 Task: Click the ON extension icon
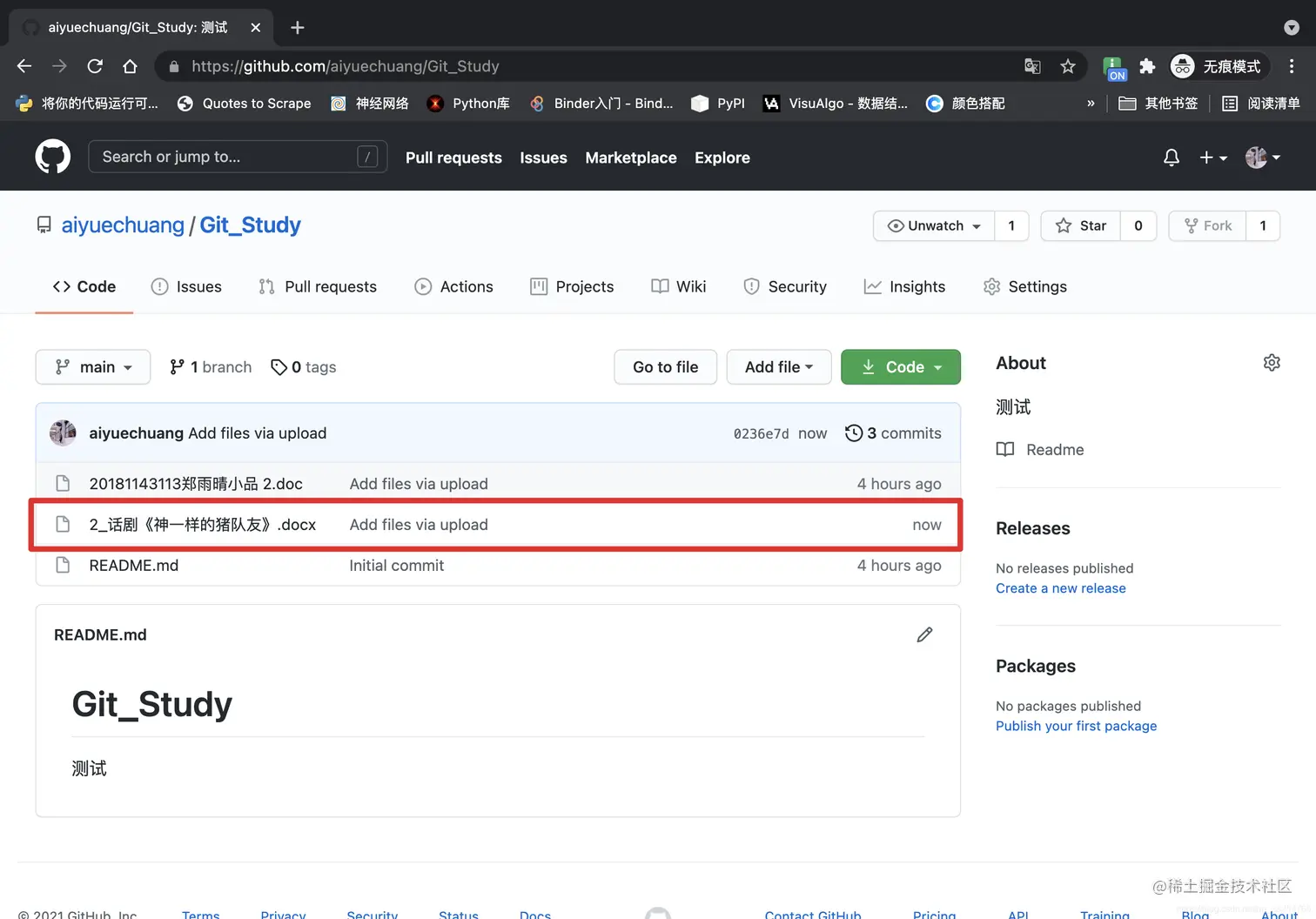[x=1114, y=67]
